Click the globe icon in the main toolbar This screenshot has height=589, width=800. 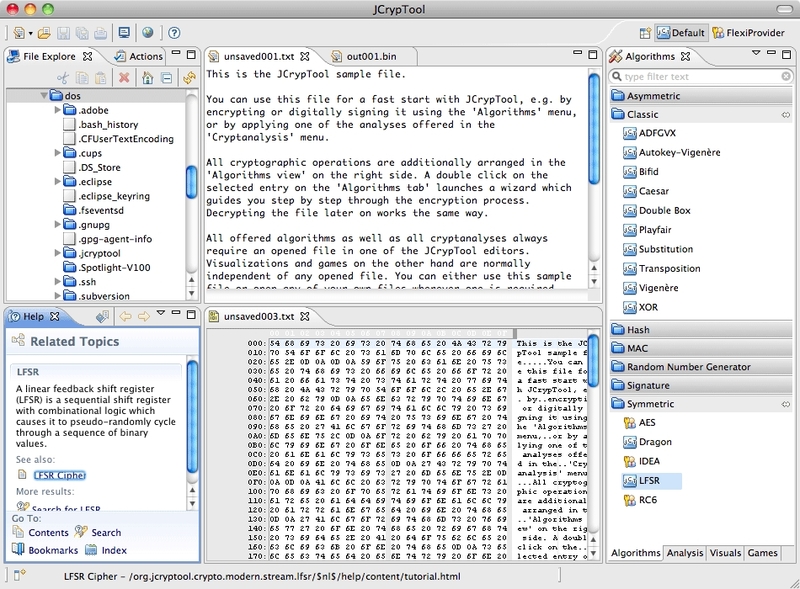coord(148,33)
